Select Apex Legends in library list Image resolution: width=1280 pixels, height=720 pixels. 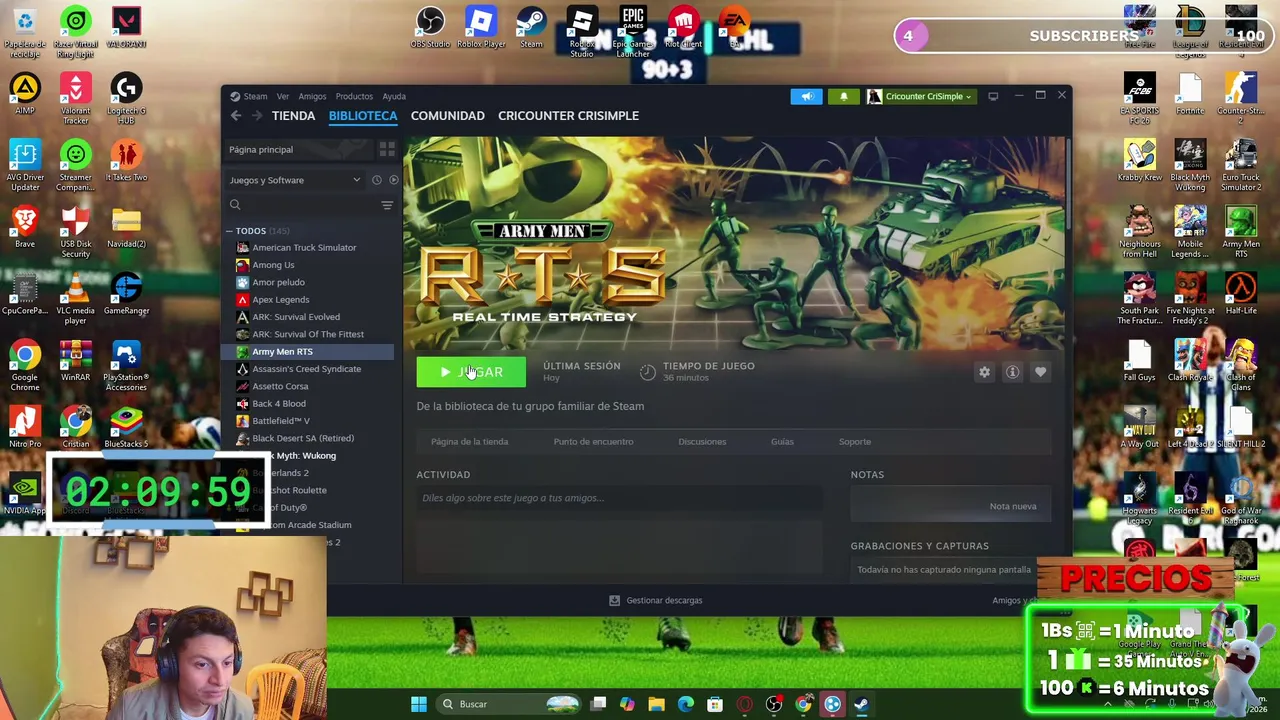click(x=281, y=300)
